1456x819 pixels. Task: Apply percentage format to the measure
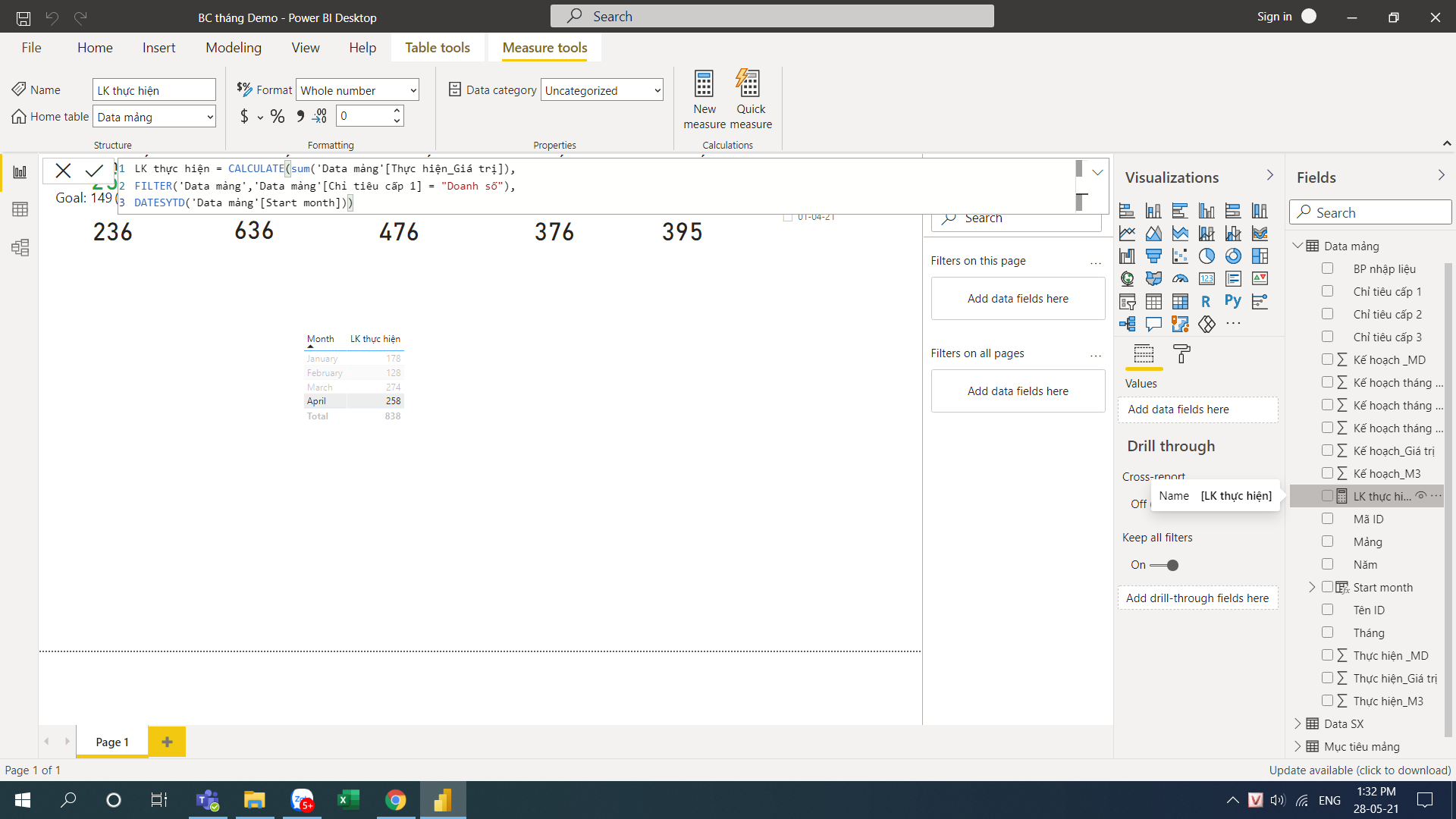[278, 116]
